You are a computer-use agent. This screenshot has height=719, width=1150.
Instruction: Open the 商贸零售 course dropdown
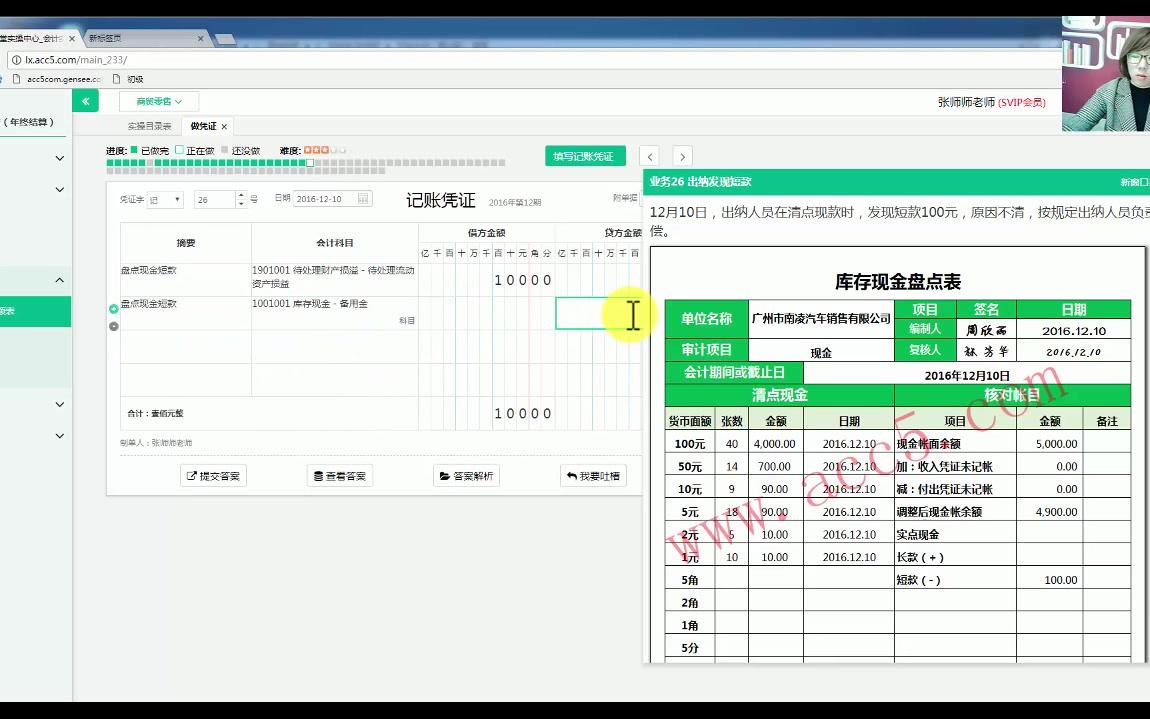point(157,101)
